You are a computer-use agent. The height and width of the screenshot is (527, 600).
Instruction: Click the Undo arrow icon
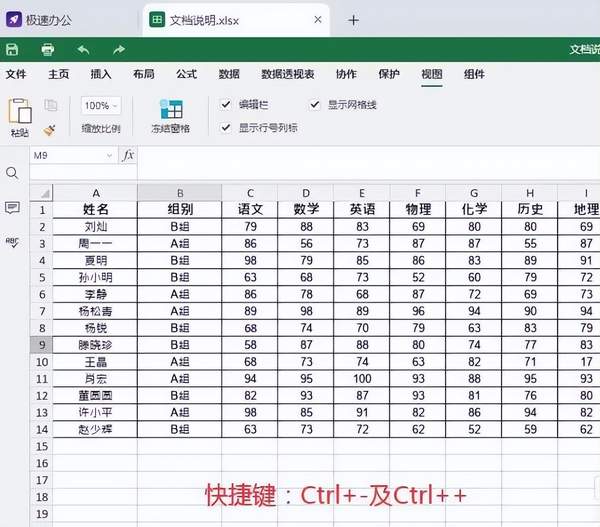pyautogui.click(x=83, y=49)
